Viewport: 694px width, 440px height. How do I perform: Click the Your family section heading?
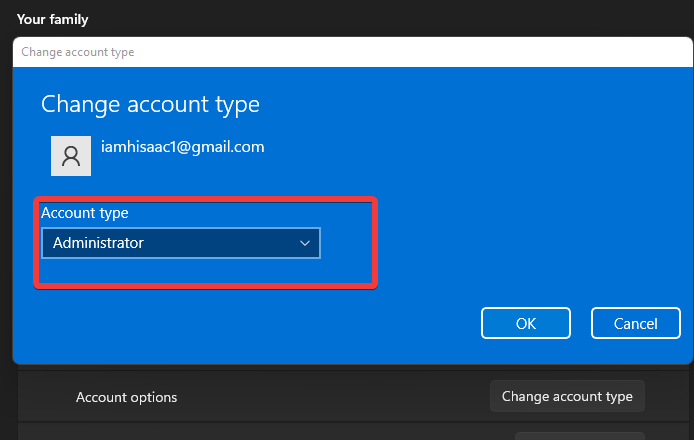tap(53, 19)
